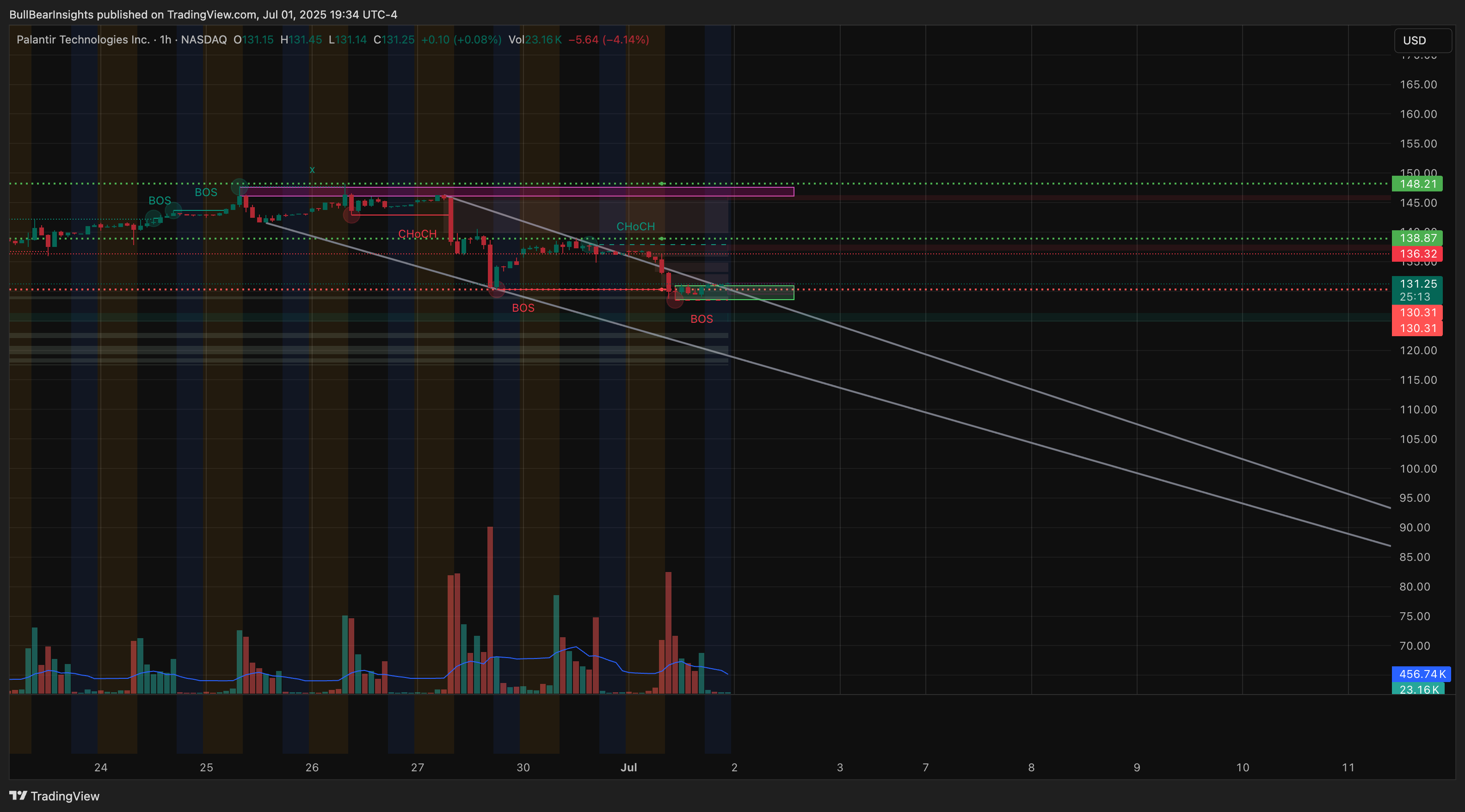Select the red 136.32 price label
1465x812 pixels.
pos(1416,254)
